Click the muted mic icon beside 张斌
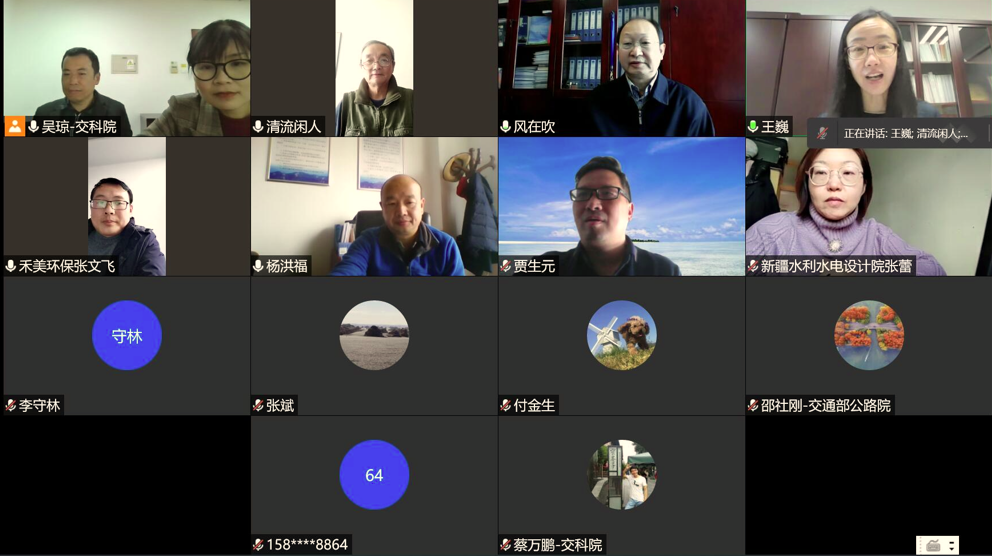The width and height of the screenshot is (992, 556). 258,405
